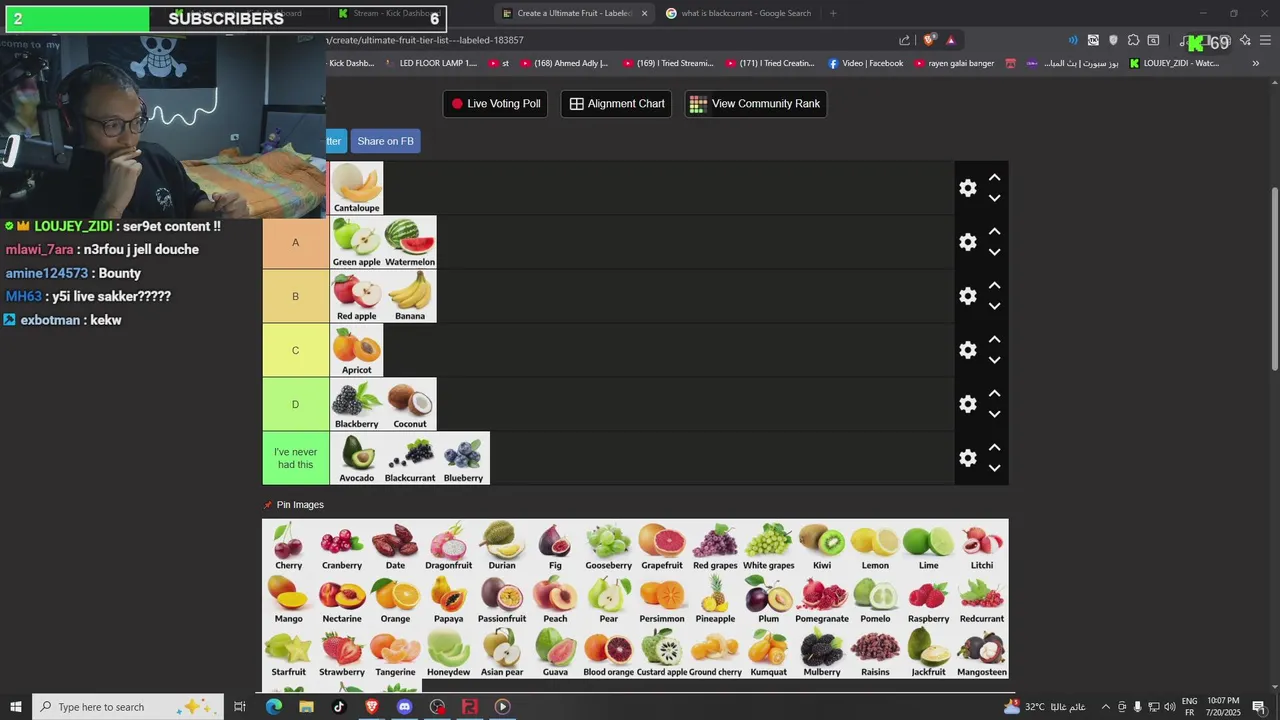Screen dimensions: 1280x720
Task: Pick the Durian image from the pool
Action: (x=502, y=546)
